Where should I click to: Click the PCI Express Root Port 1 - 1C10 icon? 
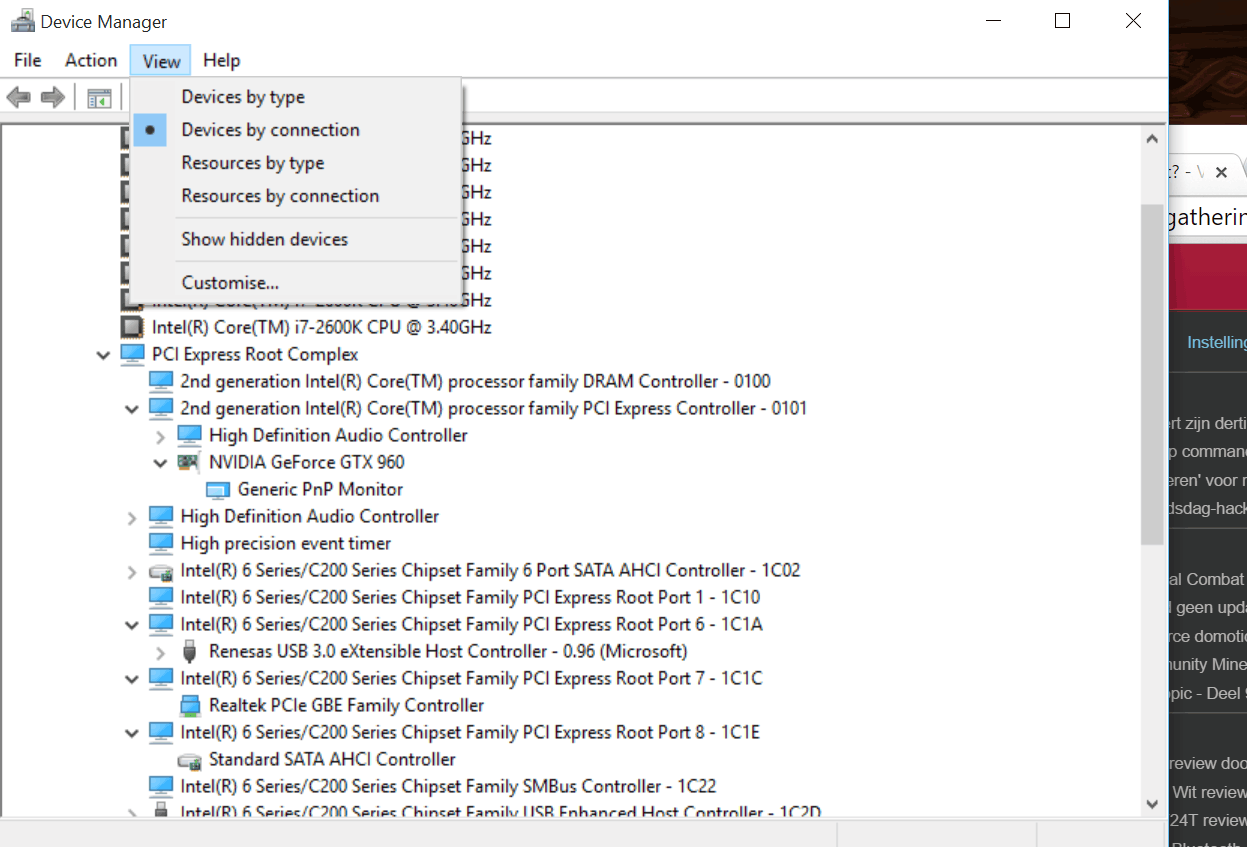coord(160,597)
